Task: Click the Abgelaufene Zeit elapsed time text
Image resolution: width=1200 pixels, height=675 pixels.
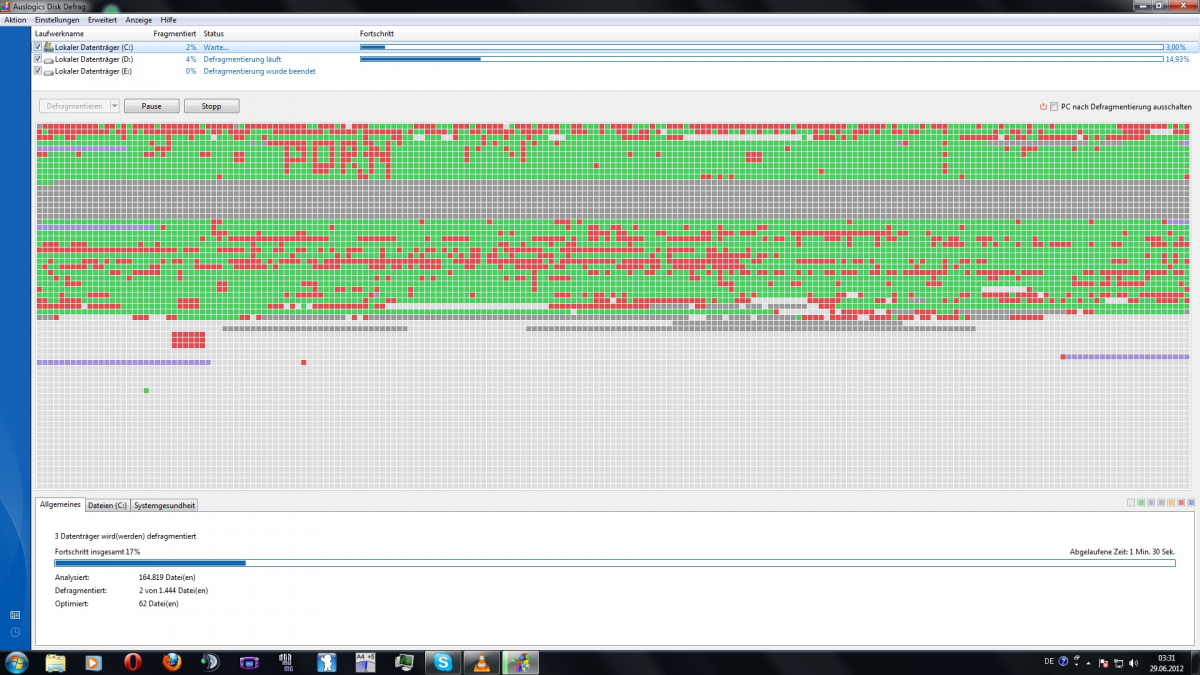Action: tap(1122, 551)
